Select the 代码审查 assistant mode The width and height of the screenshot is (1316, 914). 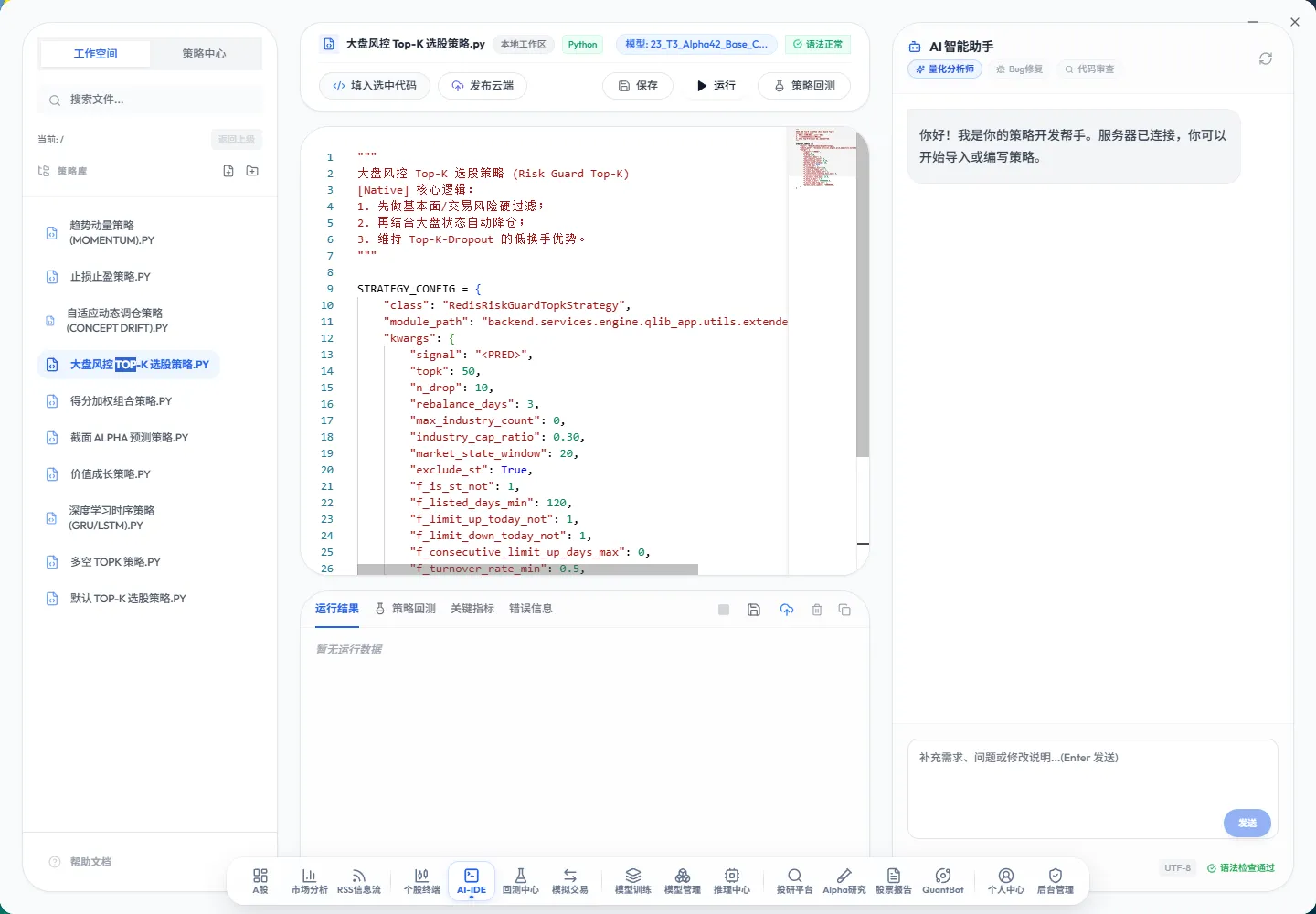coord(1089,69)
